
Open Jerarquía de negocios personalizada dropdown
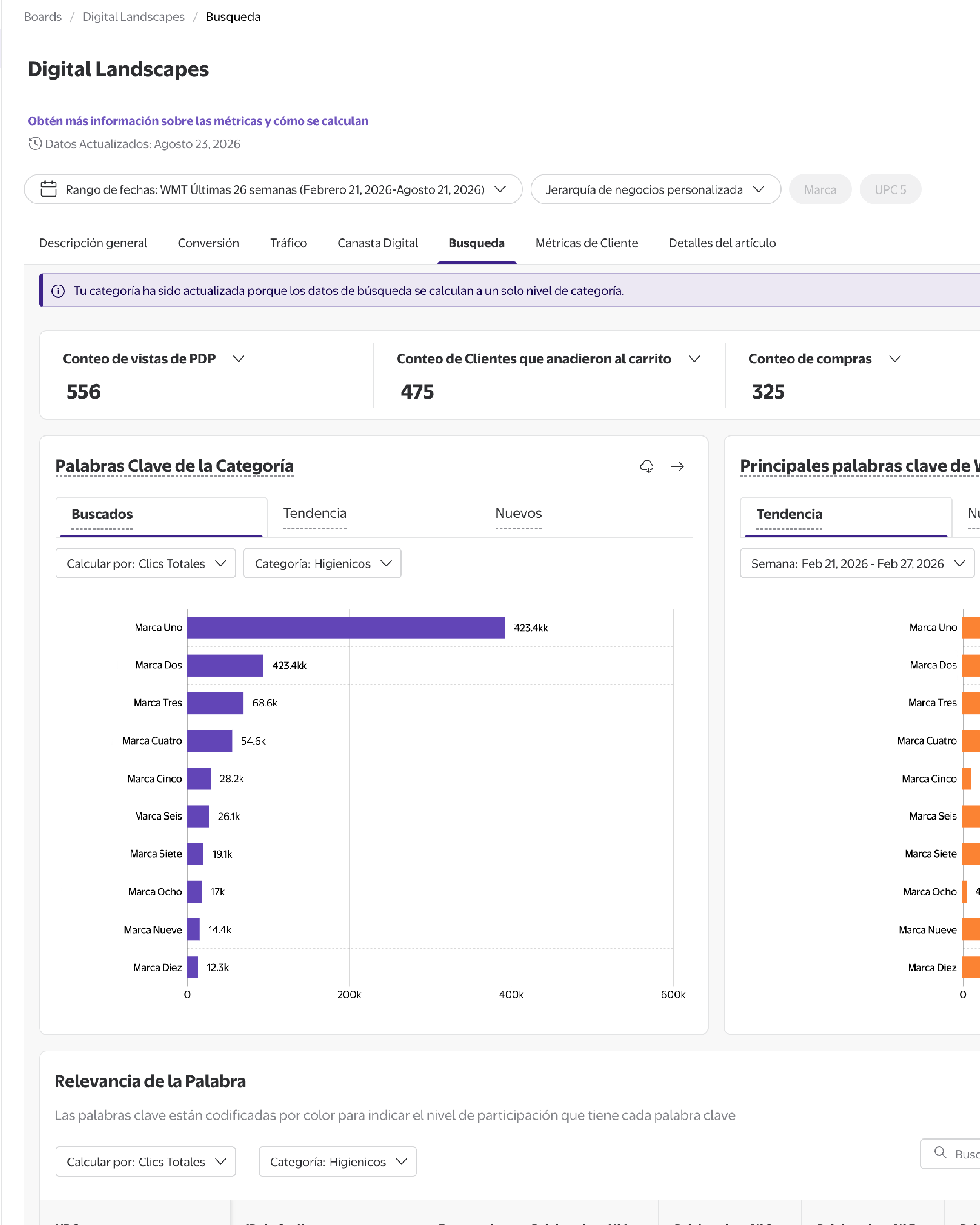656,189
